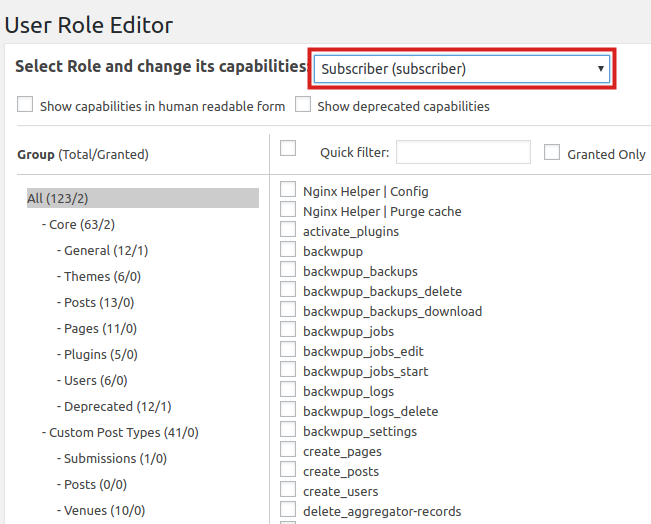This screenshot has width=651, height=524.
Task: Check the delete_aggregator-records capability
Action: pyautogui.click(x=288, y=511)
